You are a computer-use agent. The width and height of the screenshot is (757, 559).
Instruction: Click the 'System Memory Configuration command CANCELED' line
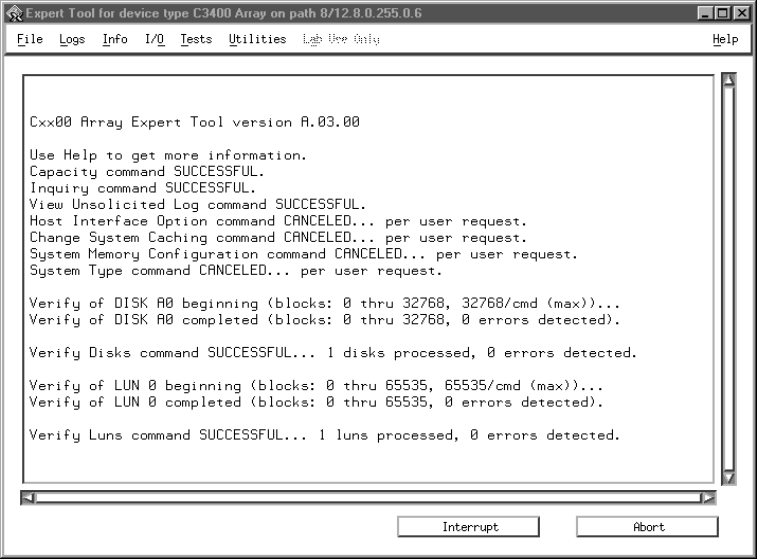coord(303,254)
